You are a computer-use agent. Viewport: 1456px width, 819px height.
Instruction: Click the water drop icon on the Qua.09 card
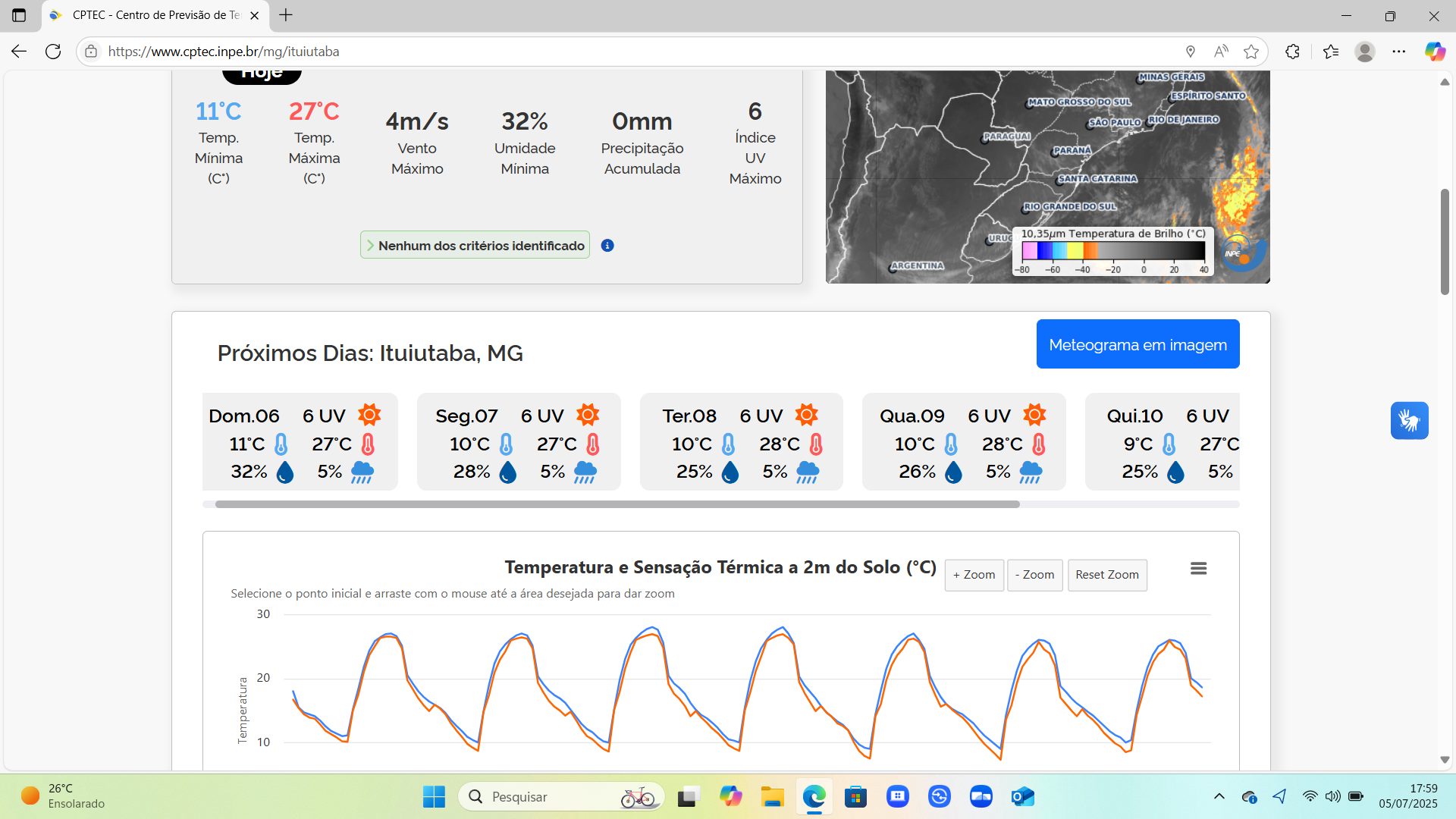coord(954,472)
